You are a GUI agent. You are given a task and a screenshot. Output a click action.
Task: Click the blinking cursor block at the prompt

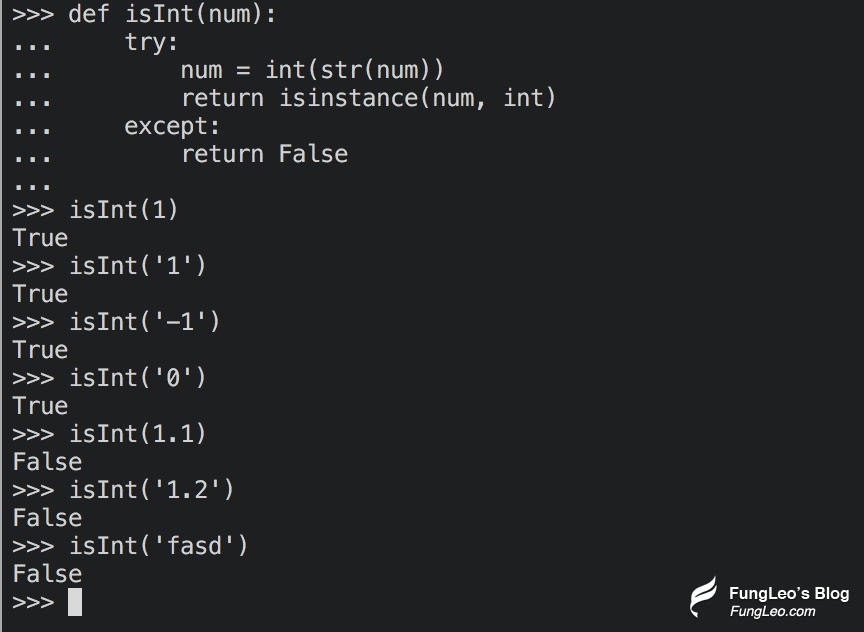pos(75,602)
